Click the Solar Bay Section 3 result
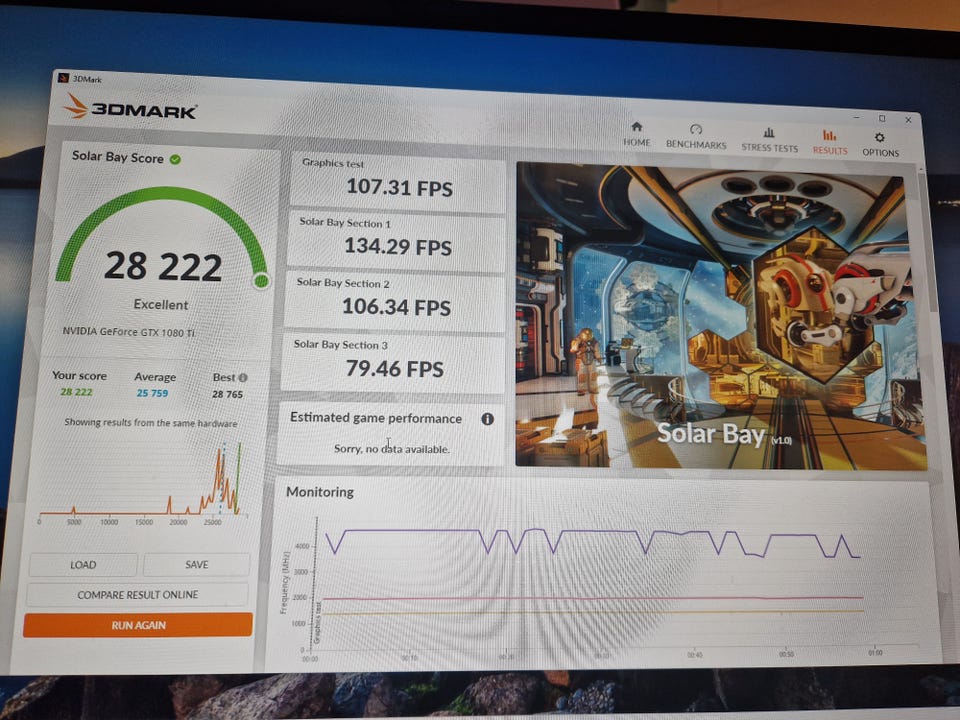The height and width of the screenshot is (720, 960). click(x=392, y=362)
